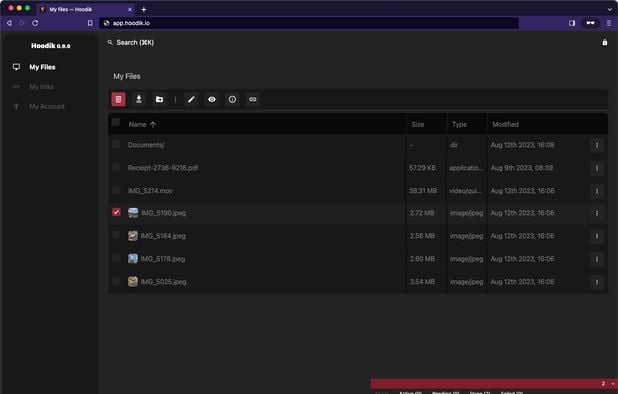618x394 pixels.
Task: Toggle the browser sidebar panel icon
Action: tap(572, 23)
